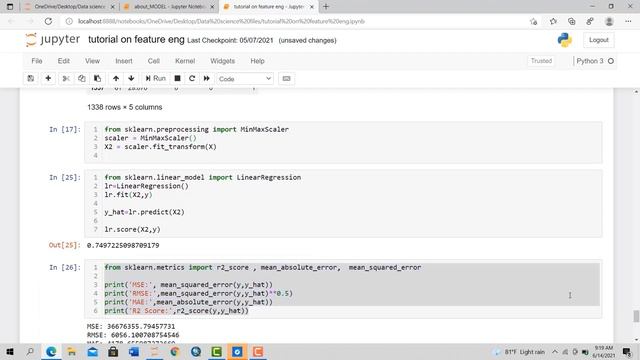Open the Kernel menu
Screen dimensions: 640x360
[x=185, y=61]
